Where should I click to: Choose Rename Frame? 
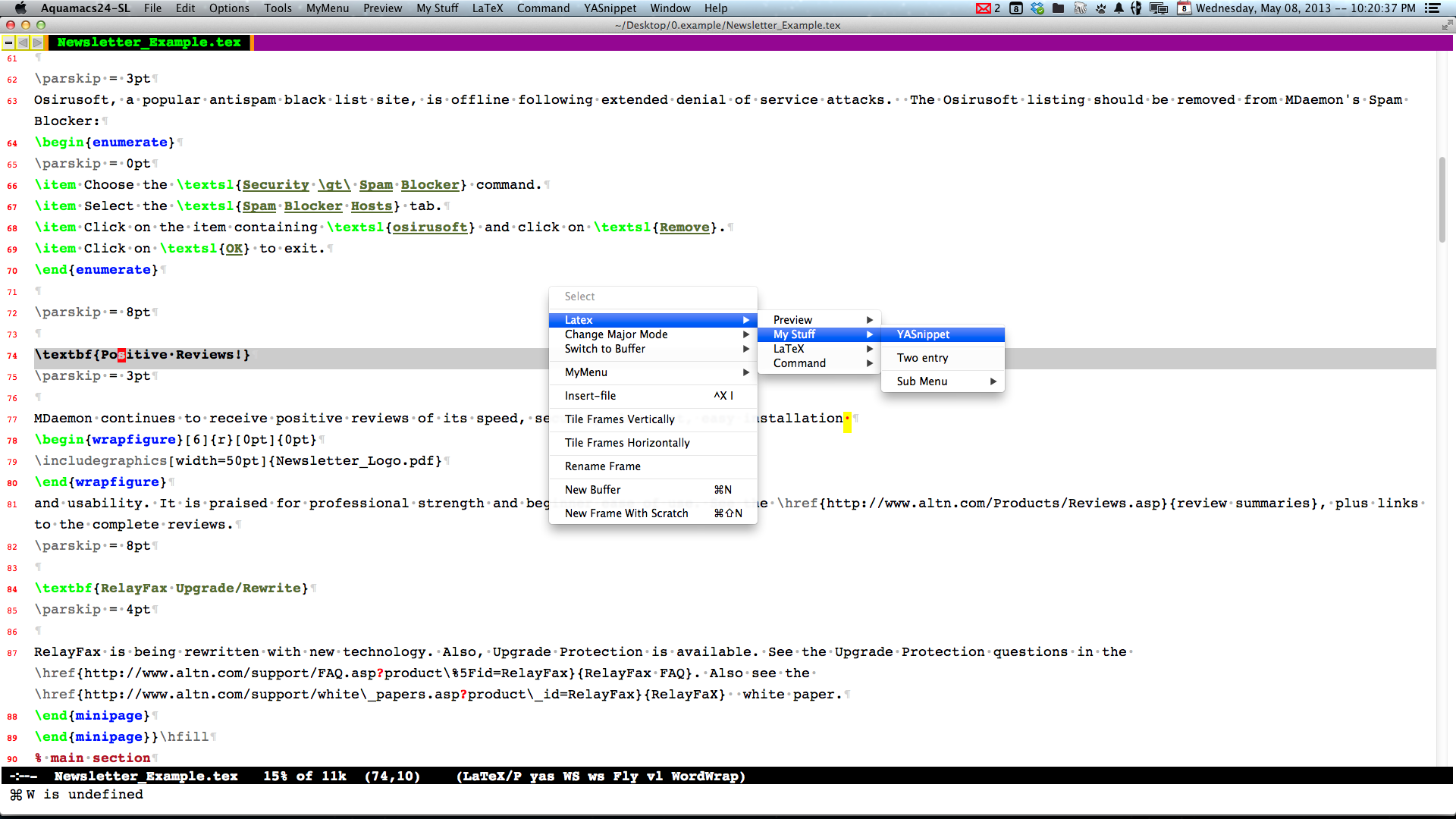653,466
